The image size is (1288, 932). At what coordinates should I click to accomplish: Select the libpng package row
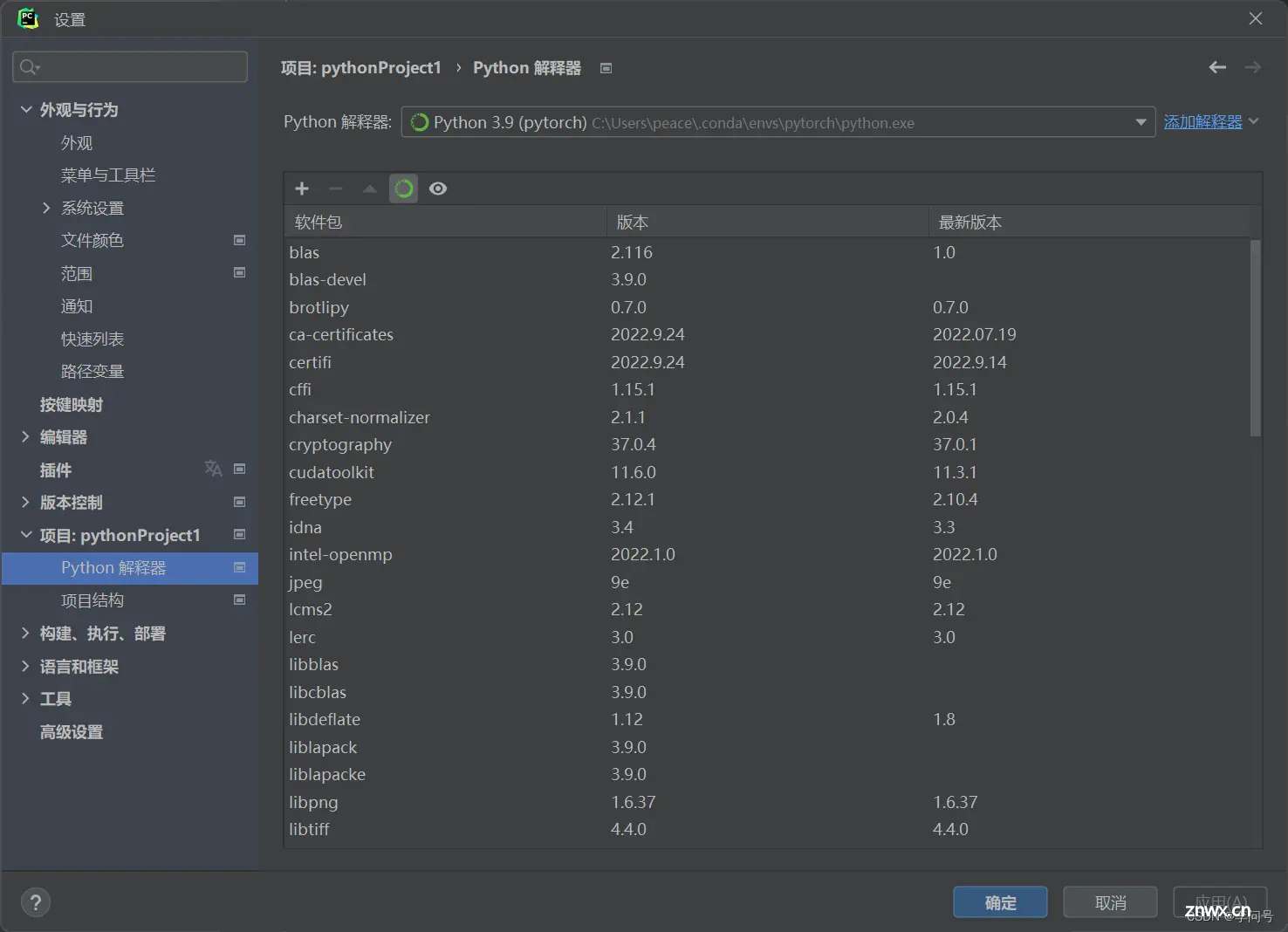pyautogui.click(x=768, y=802)
